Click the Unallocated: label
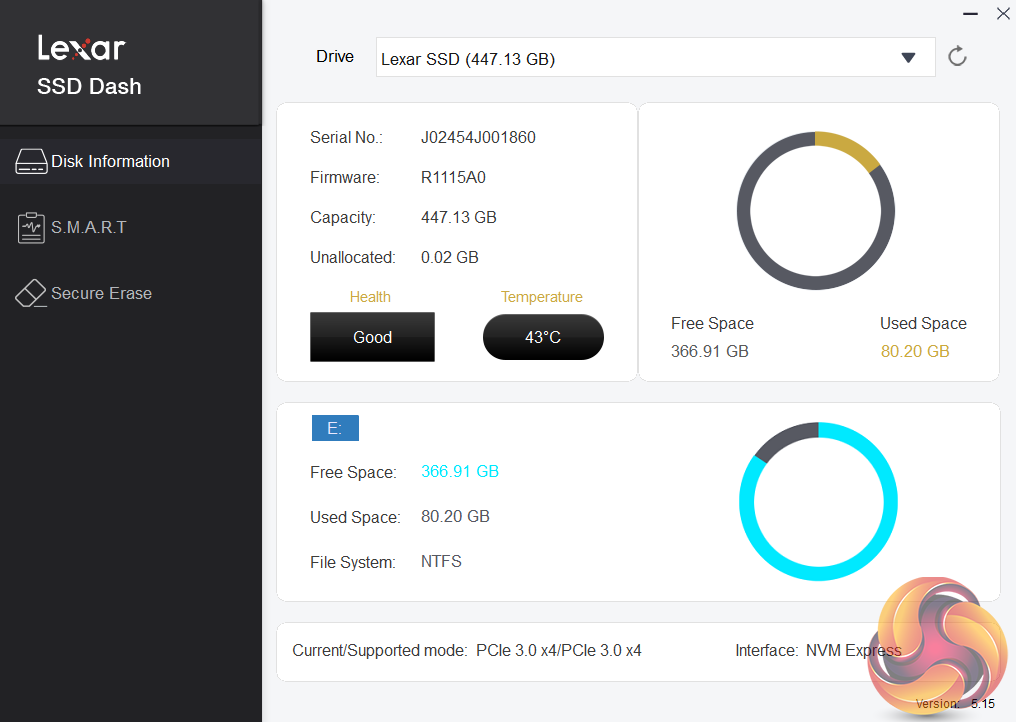Viewport: 1016px width, 722px height. click(352, 257)
